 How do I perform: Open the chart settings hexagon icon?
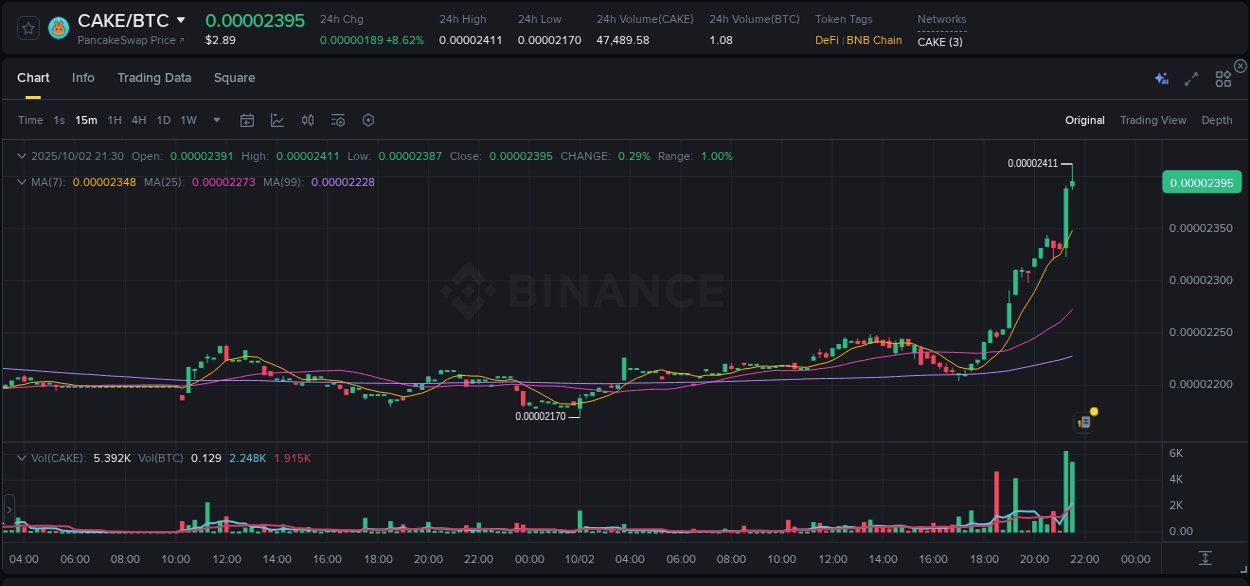click(x=368, y=120)
